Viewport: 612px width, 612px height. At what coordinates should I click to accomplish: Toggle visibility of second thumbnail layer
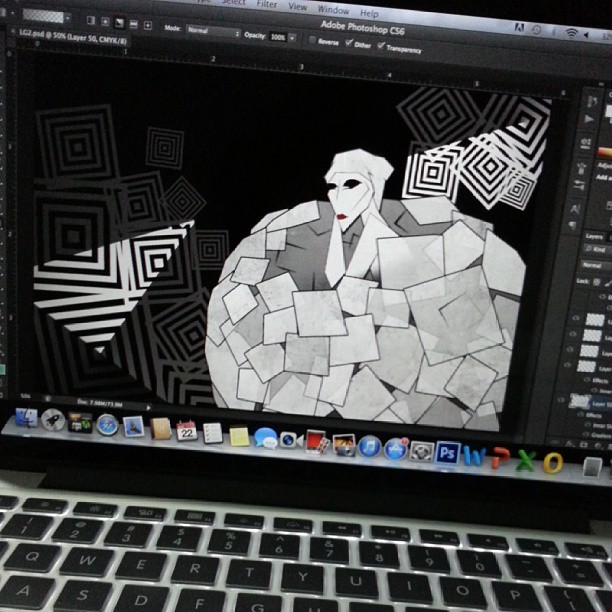[x=573, y=334]
